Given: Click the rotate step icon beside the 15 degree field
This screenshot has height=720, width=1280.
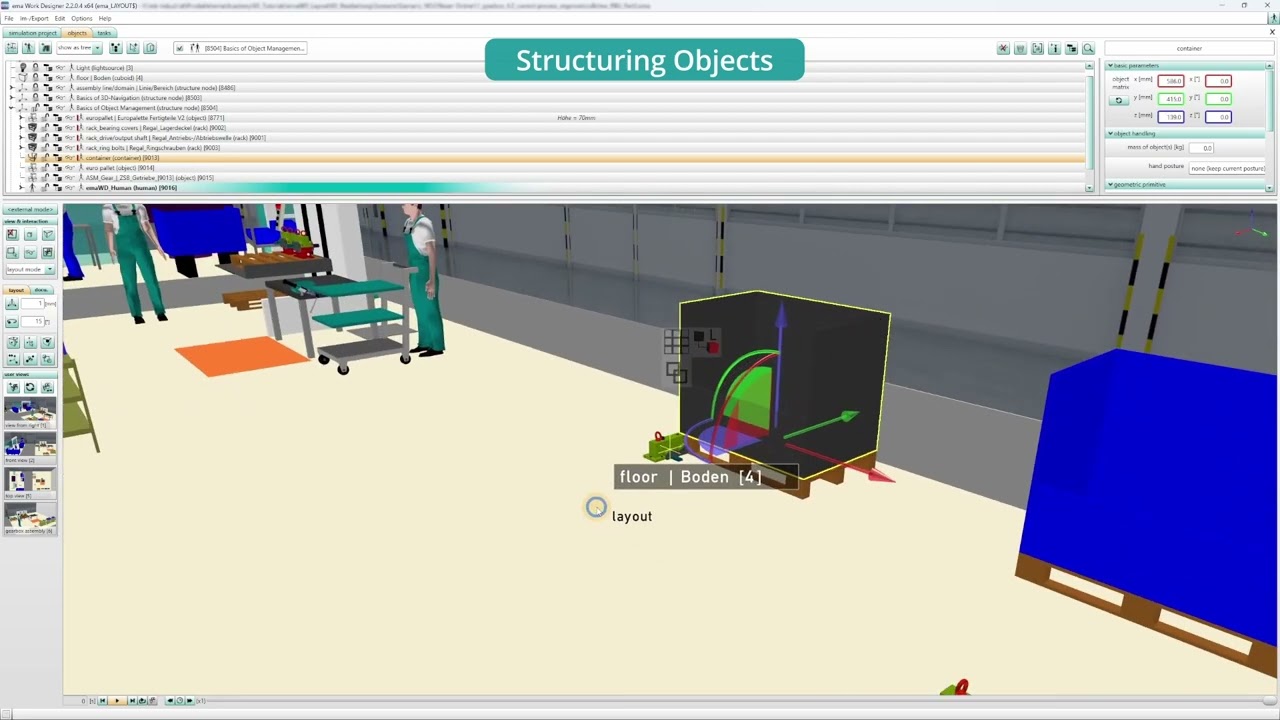Looking at the screenshot, I should pyautogui.click(x=12, y=322).
